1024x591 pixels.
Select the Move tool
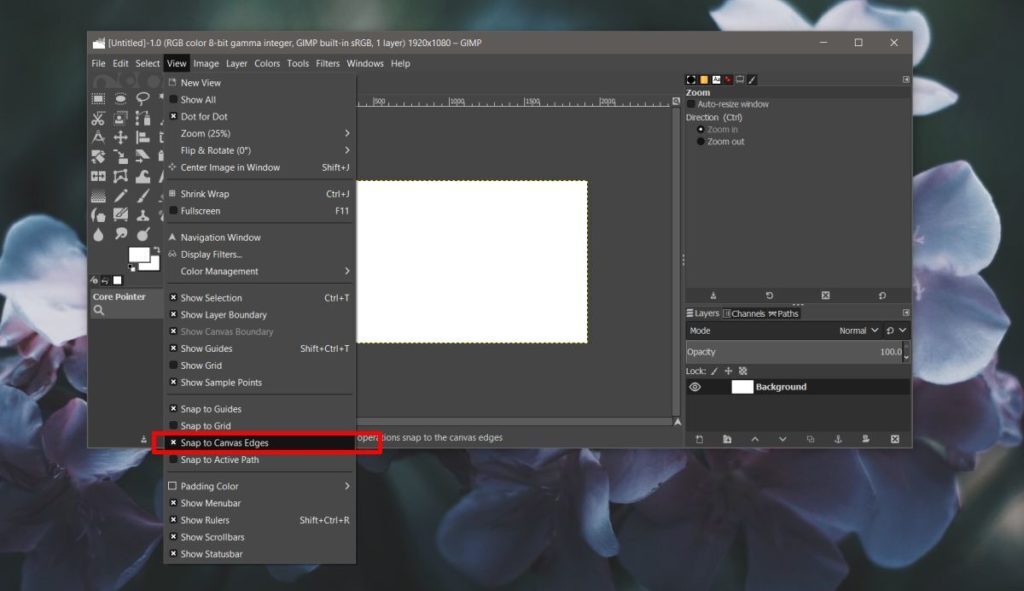pyautogui.click(x=120, y=137)
